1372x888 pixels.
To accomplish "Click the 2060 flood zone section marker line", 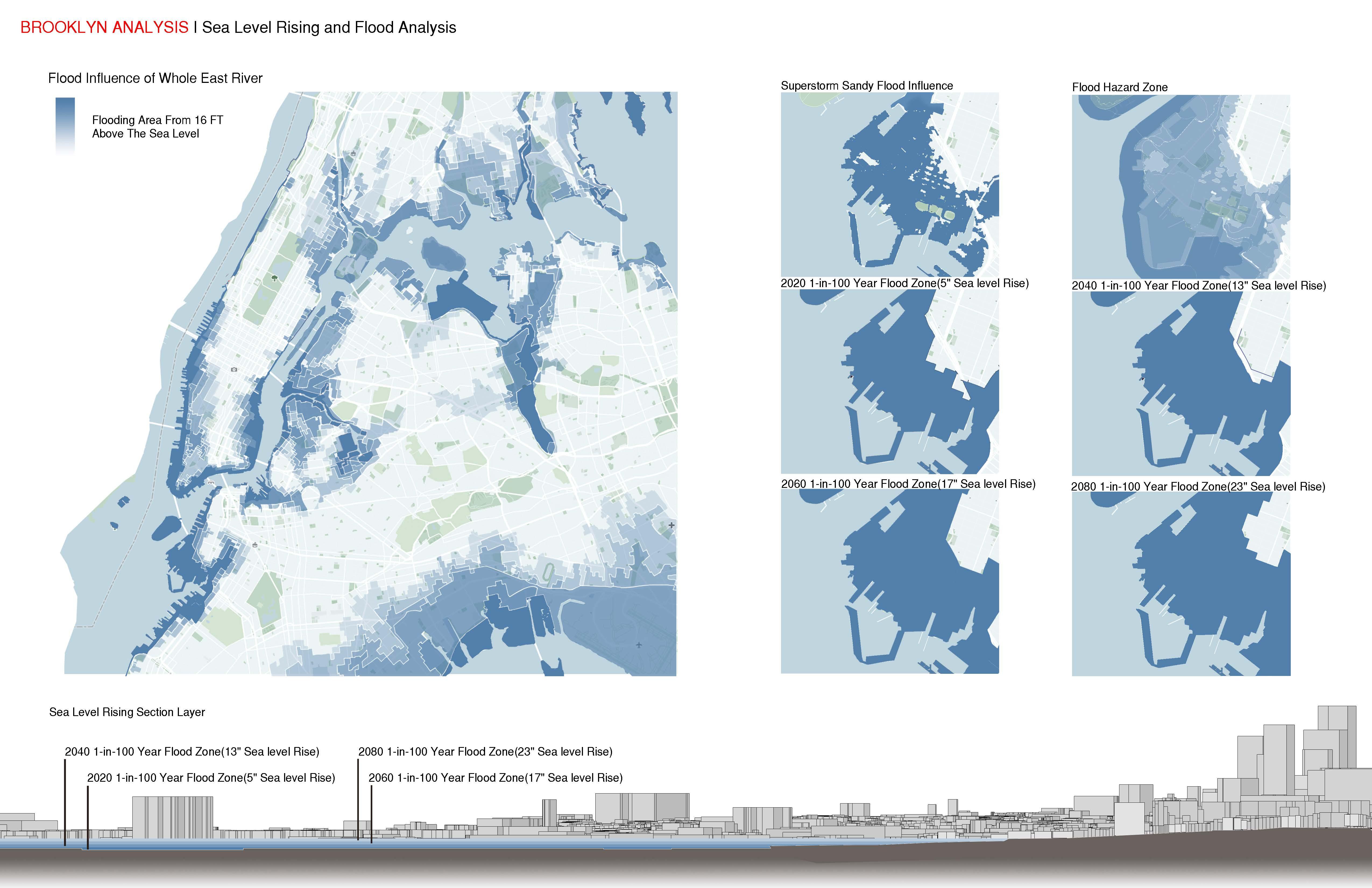I will tap(371, 813).
